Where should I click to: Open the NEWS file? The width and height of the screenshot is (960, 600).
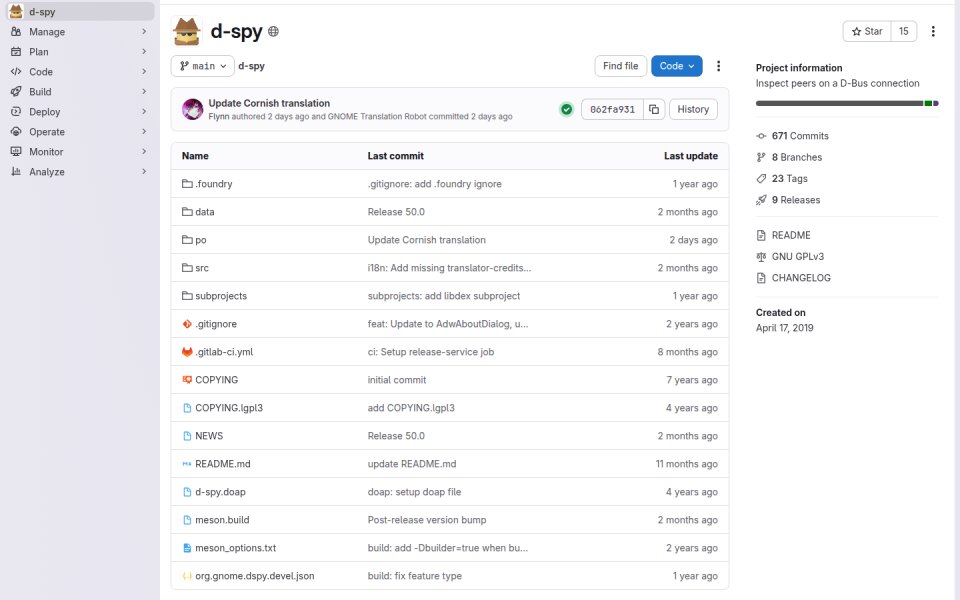[x=209, y=436]
